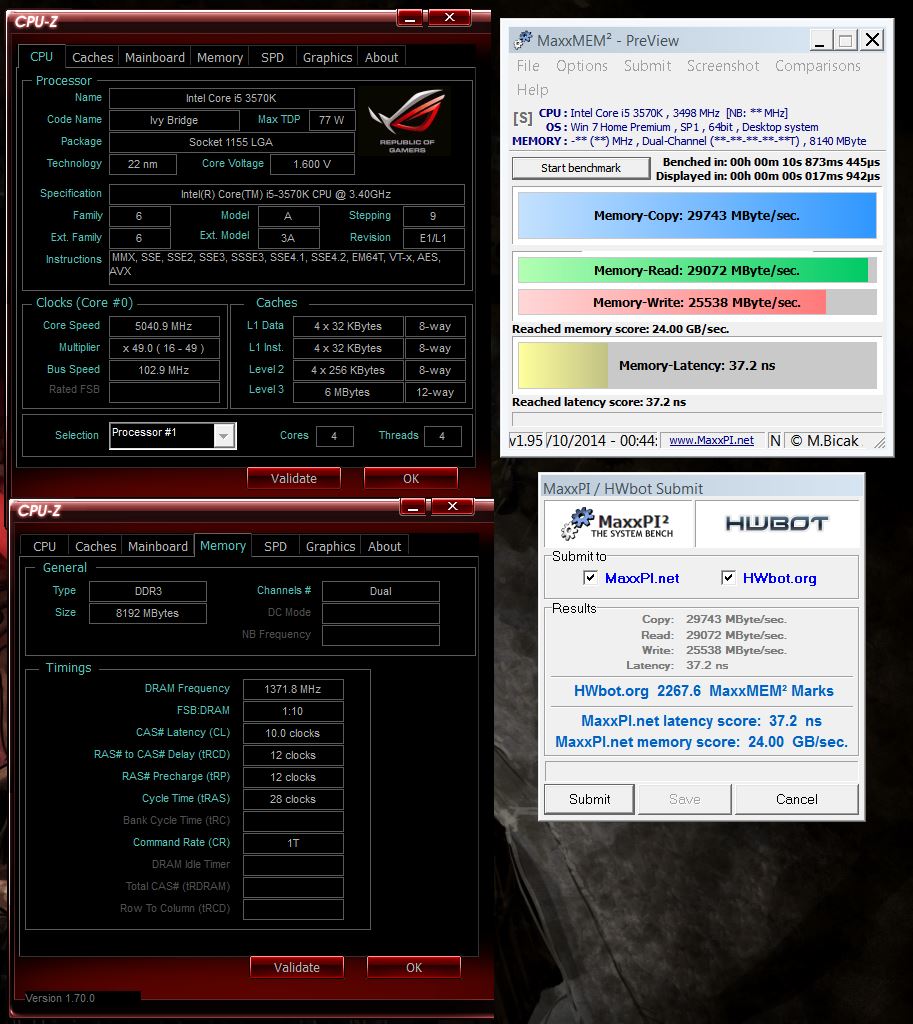Click Submit button in HWbot Submit dialog
Image resolution: width=913 pixels, height=1024 pixels.
589,799
